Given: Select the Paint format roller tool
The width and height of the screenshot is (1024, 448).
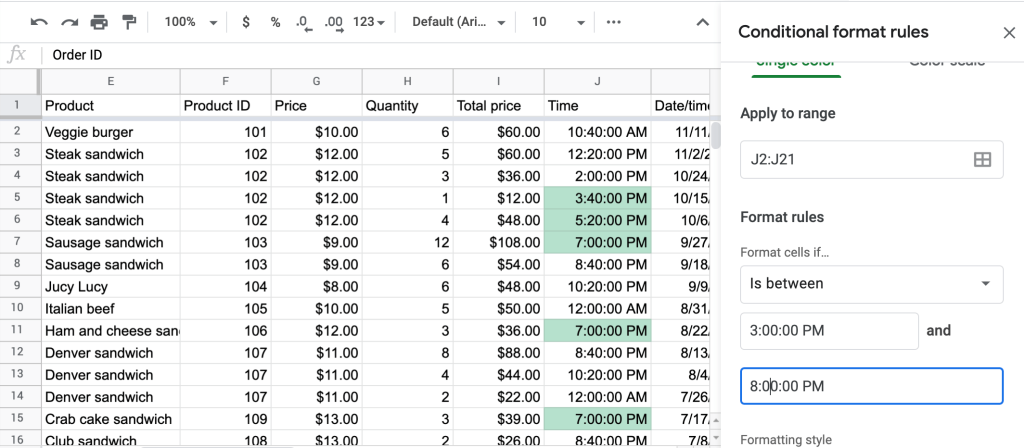Looking at the screenshot, I should pyautogui.click(x=129, y=21).
